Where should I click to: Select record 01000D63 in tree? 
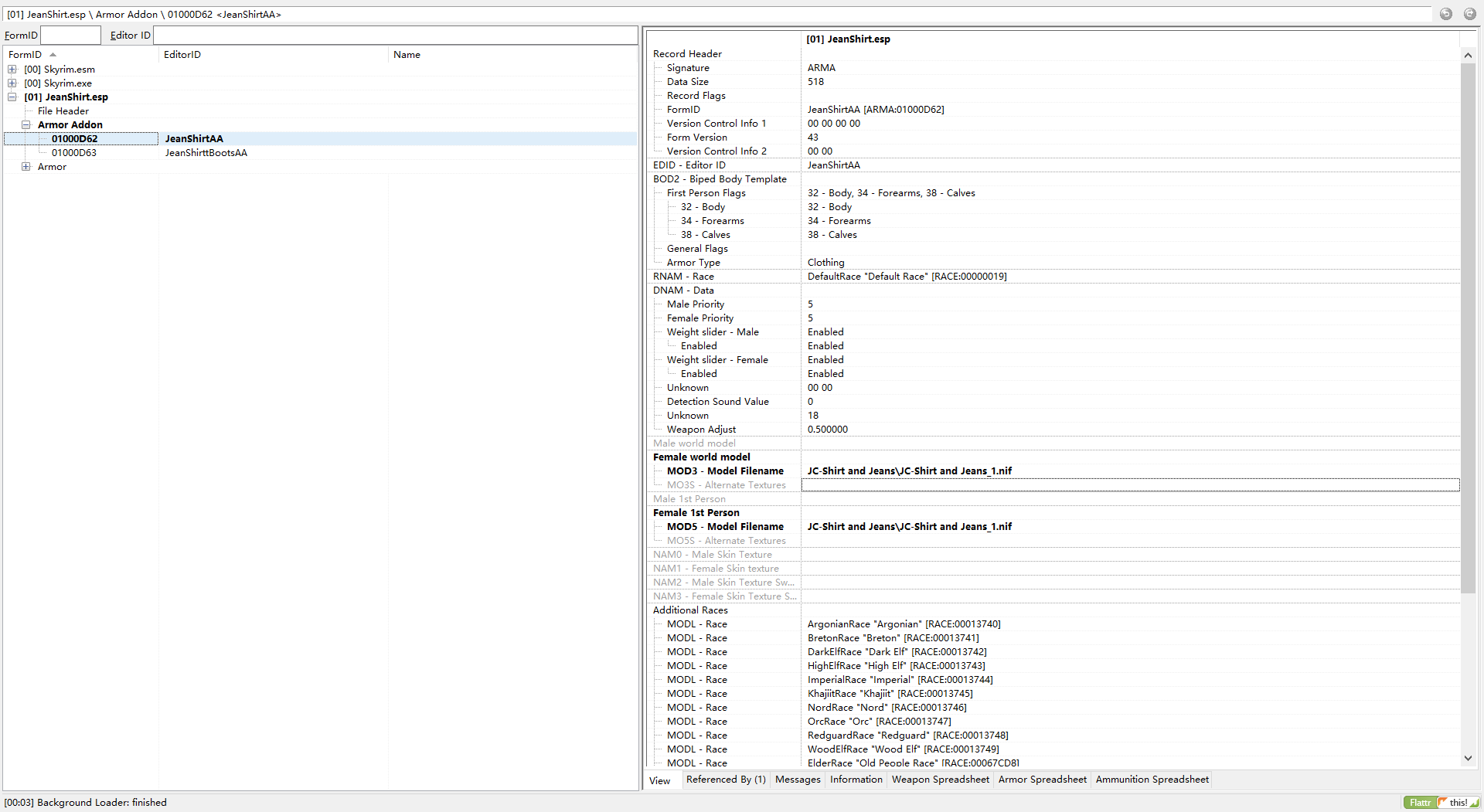(74, 153)
